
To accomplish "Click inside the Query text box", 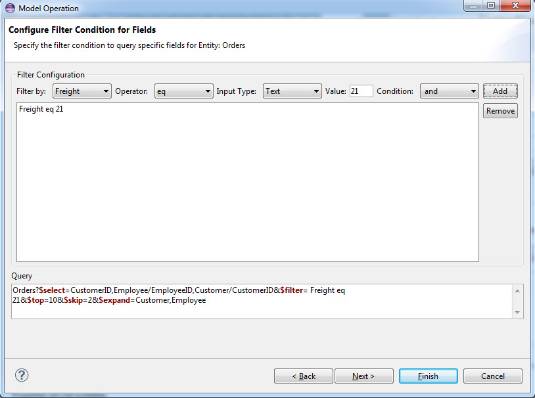I will [262, 301].
